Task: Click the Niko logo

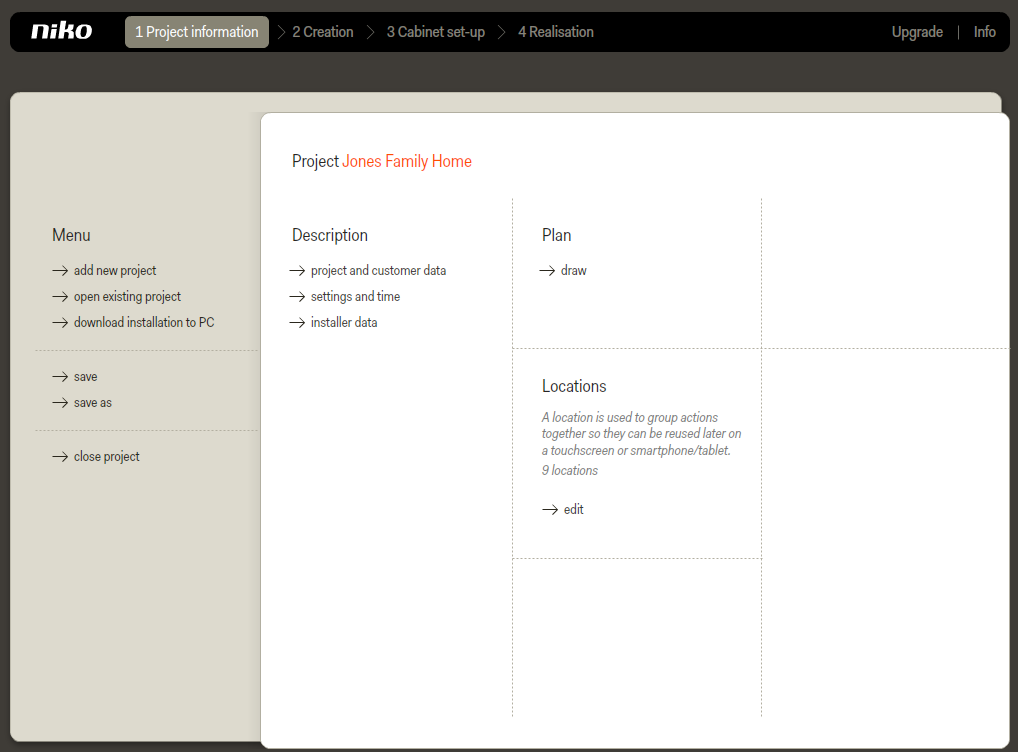Action: (62, 31)
